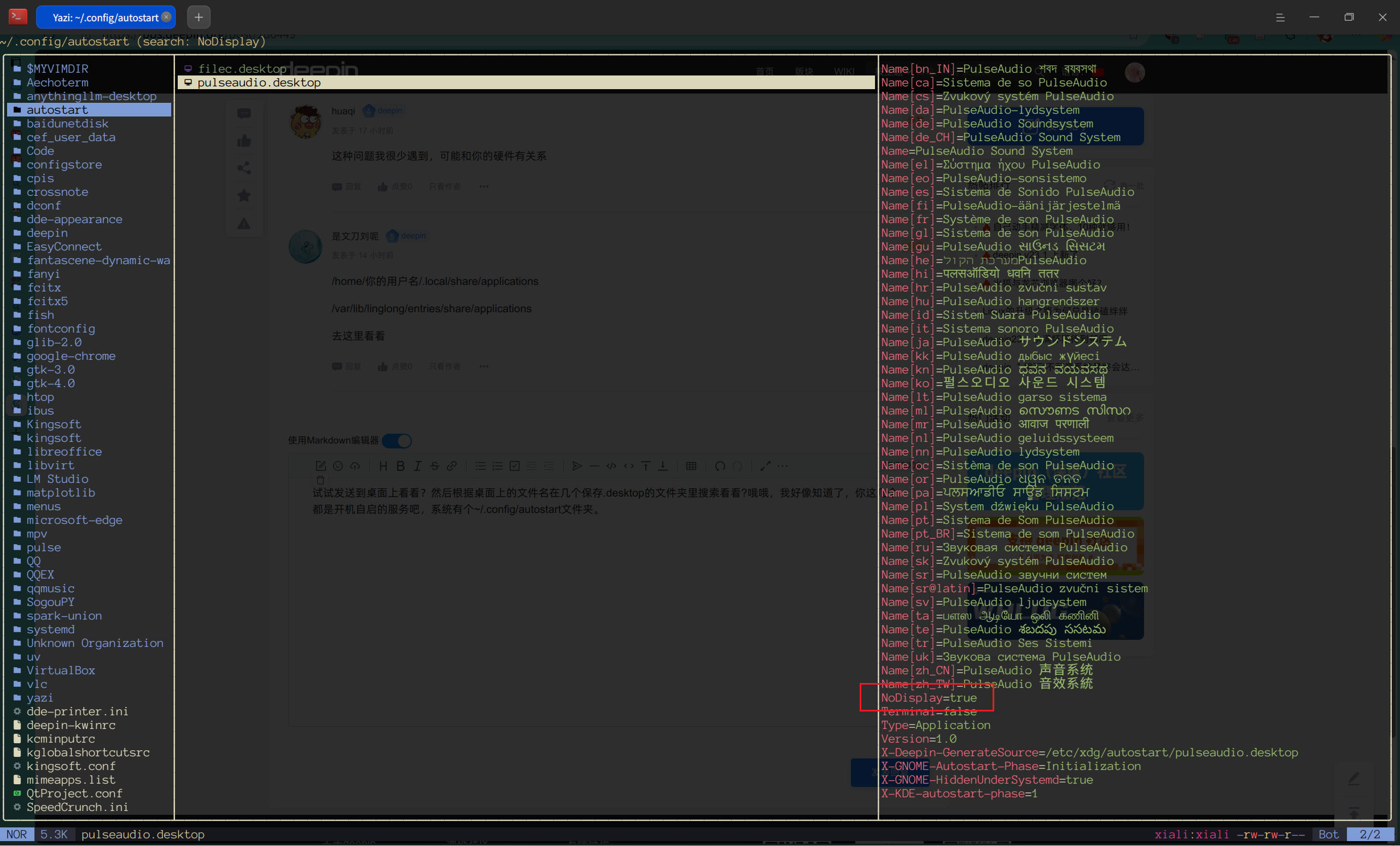Select the Yazi: ~/.config/autostart tab
Image resolution: width=1400 pixels, height=846 pixels.
point(106,17)
